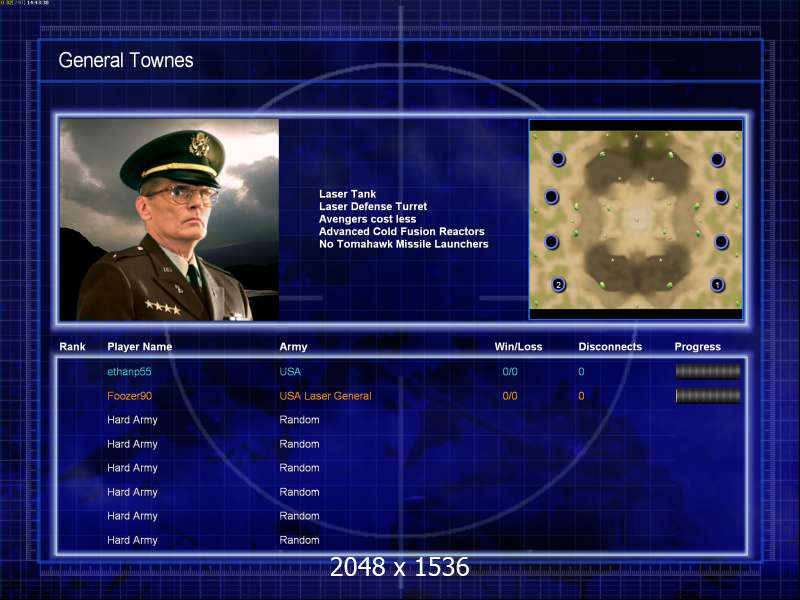Click Foozer90's loading progress bar

[x=708, y=395]
